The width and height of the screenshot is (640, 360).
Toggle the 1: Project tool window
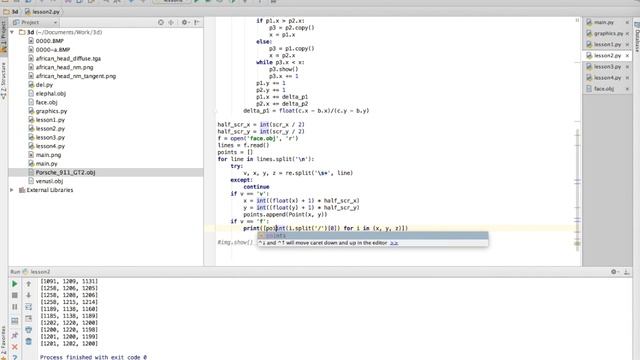click(4, 37)
